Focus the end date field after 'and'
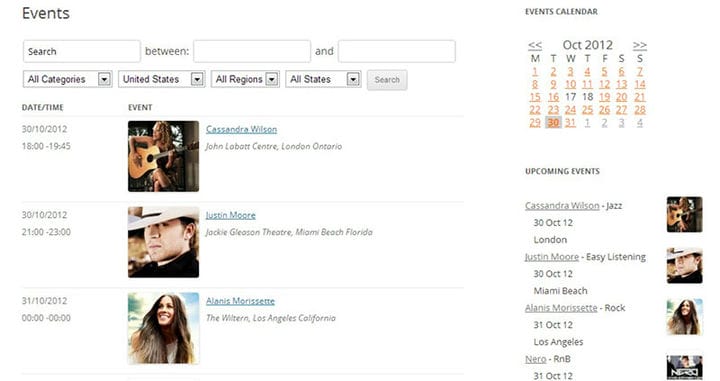 click(x=397, y=51)
